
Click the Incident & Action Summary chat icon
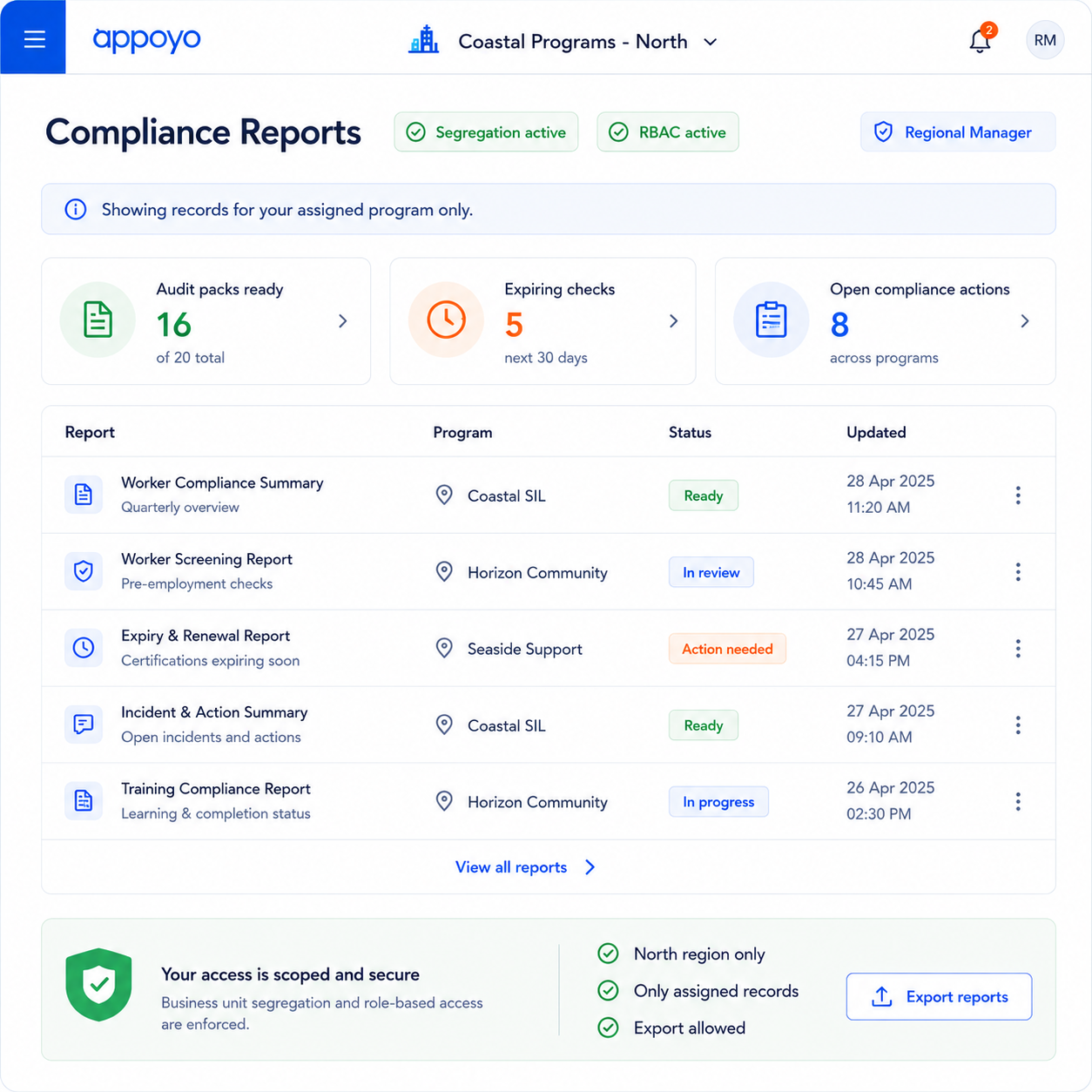click(84, 725)
